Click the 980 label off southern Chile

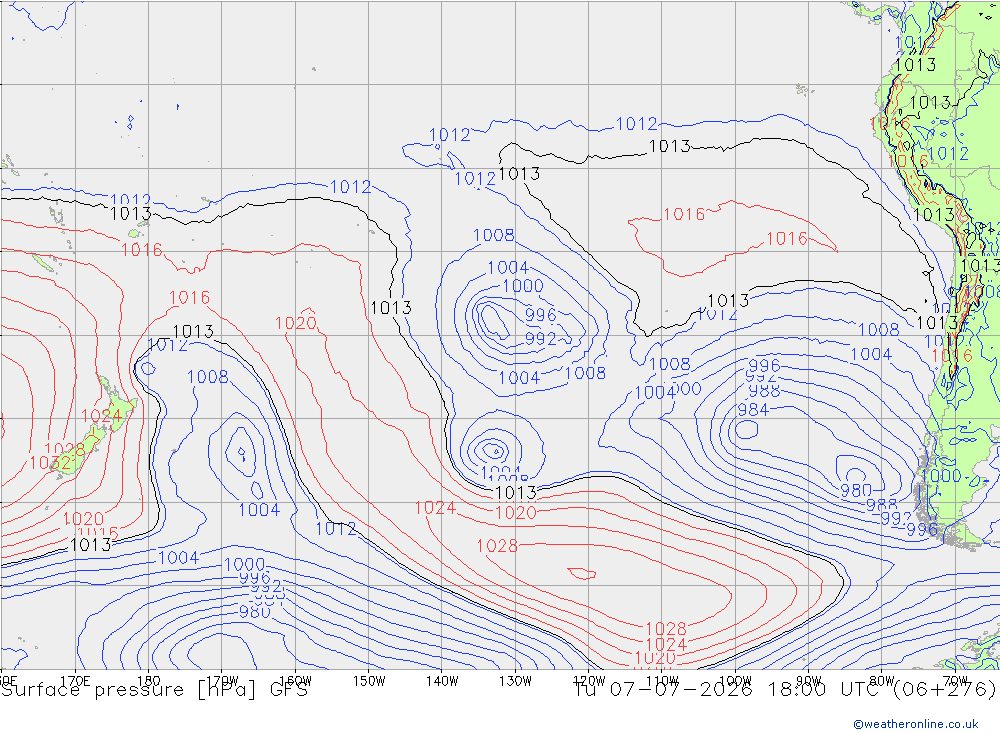[x=855, y=490]
